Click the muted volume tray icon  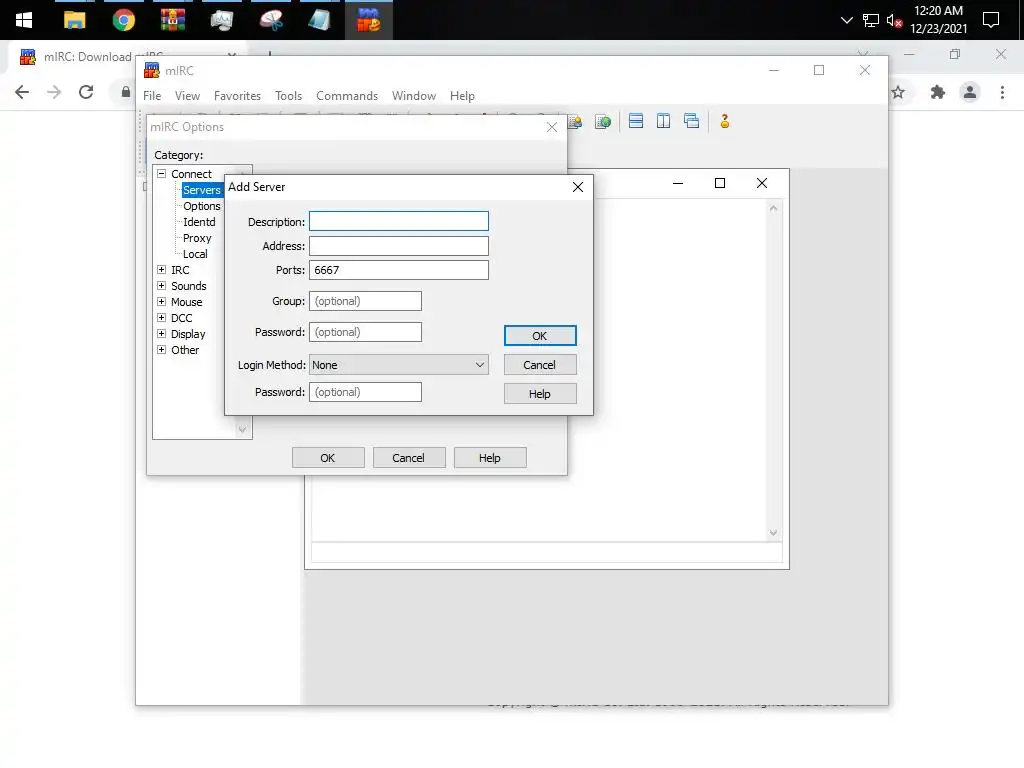(x=895, y=21)
